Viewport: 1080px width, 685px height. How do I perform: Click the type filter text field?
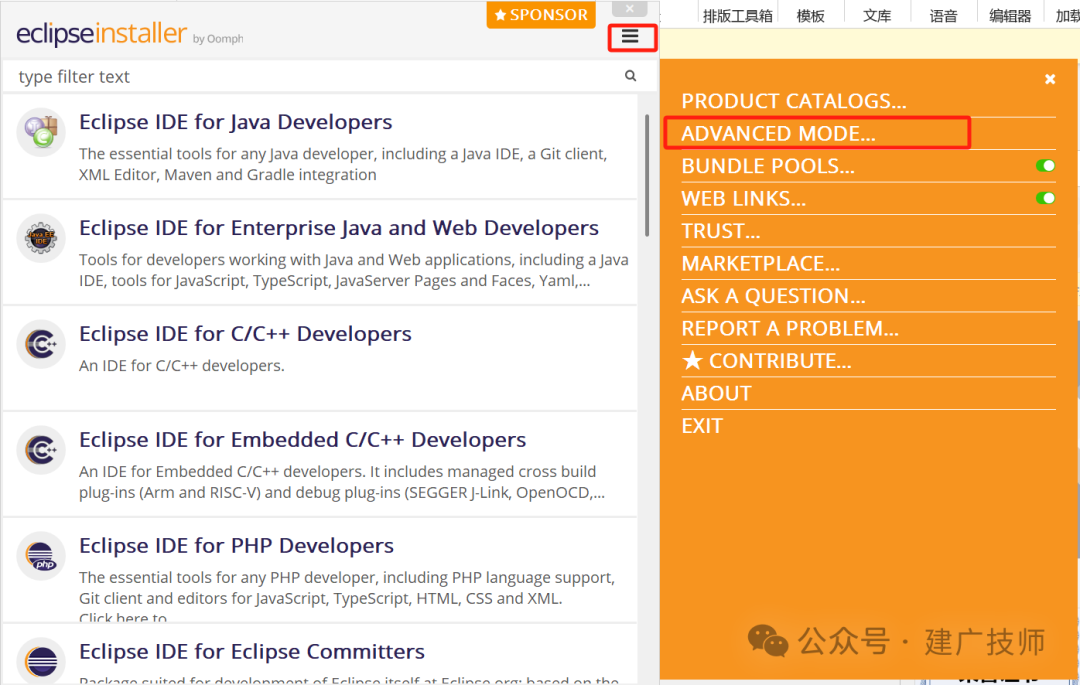point(319,76)
